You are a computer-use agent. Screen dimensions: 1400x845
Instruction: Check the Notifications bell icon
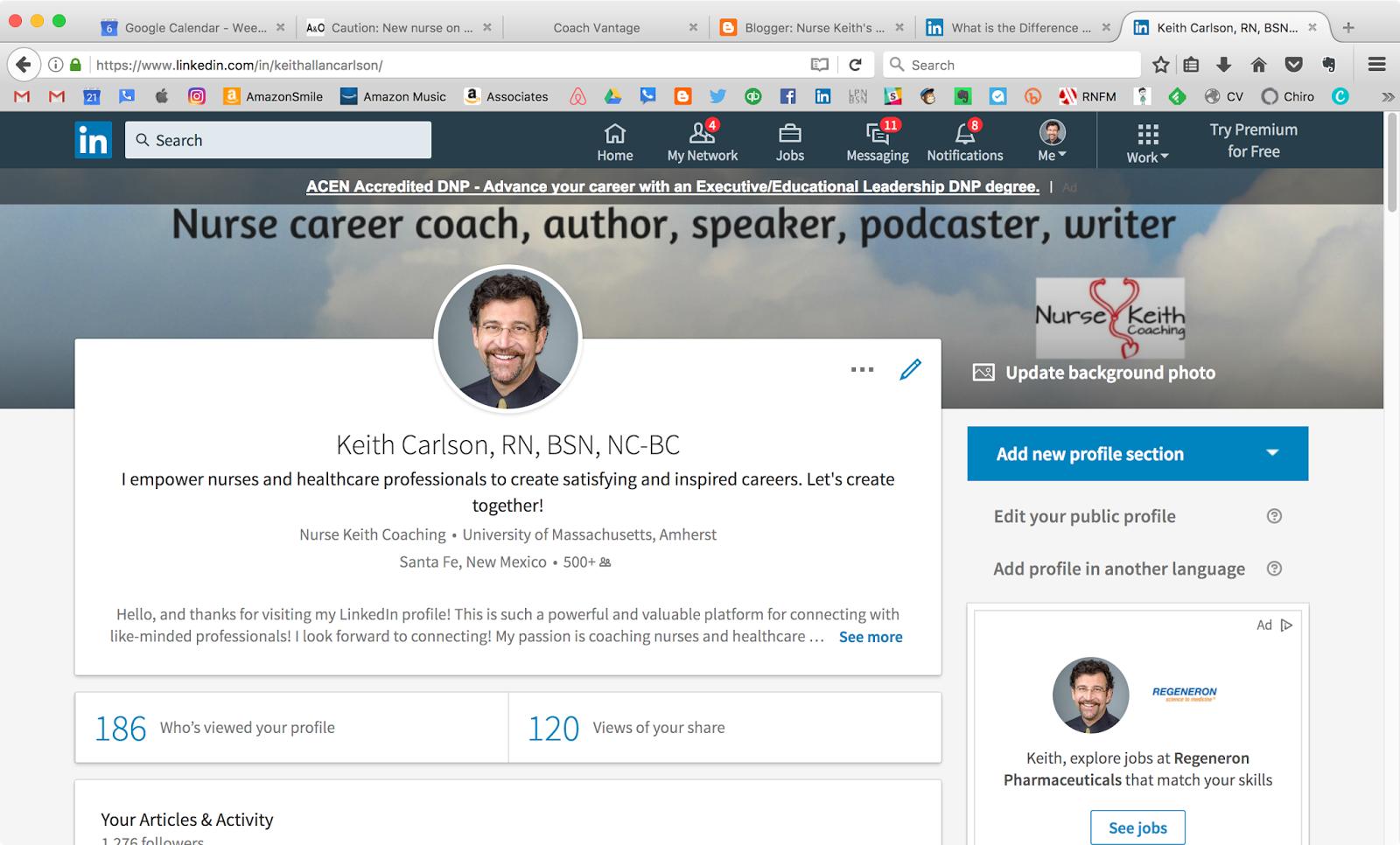pos(963,138)
